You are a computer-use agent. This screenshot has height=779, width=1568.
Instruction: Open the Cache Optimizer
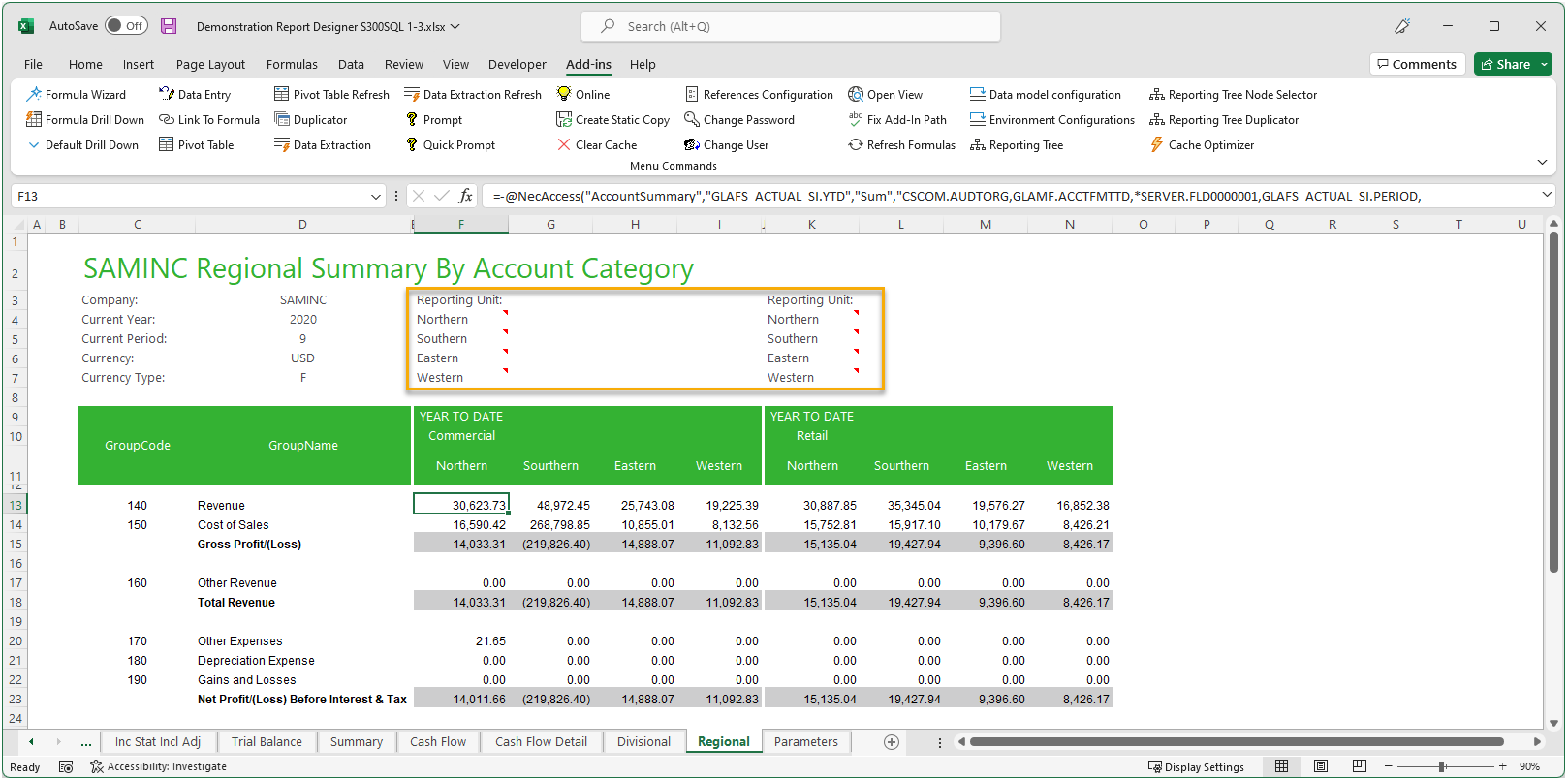[1201, 145]
